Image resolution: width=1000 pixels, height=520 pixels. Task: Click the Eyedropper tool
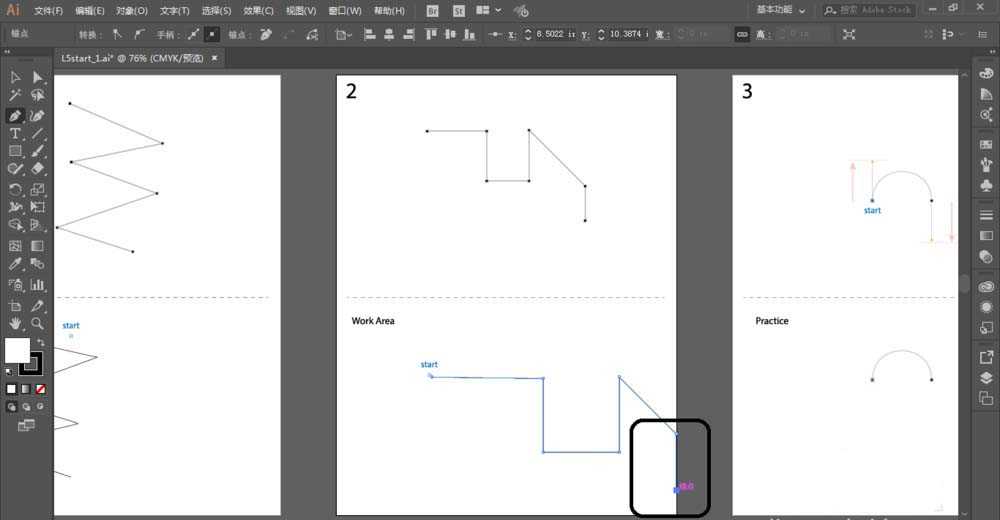point(15,265)
